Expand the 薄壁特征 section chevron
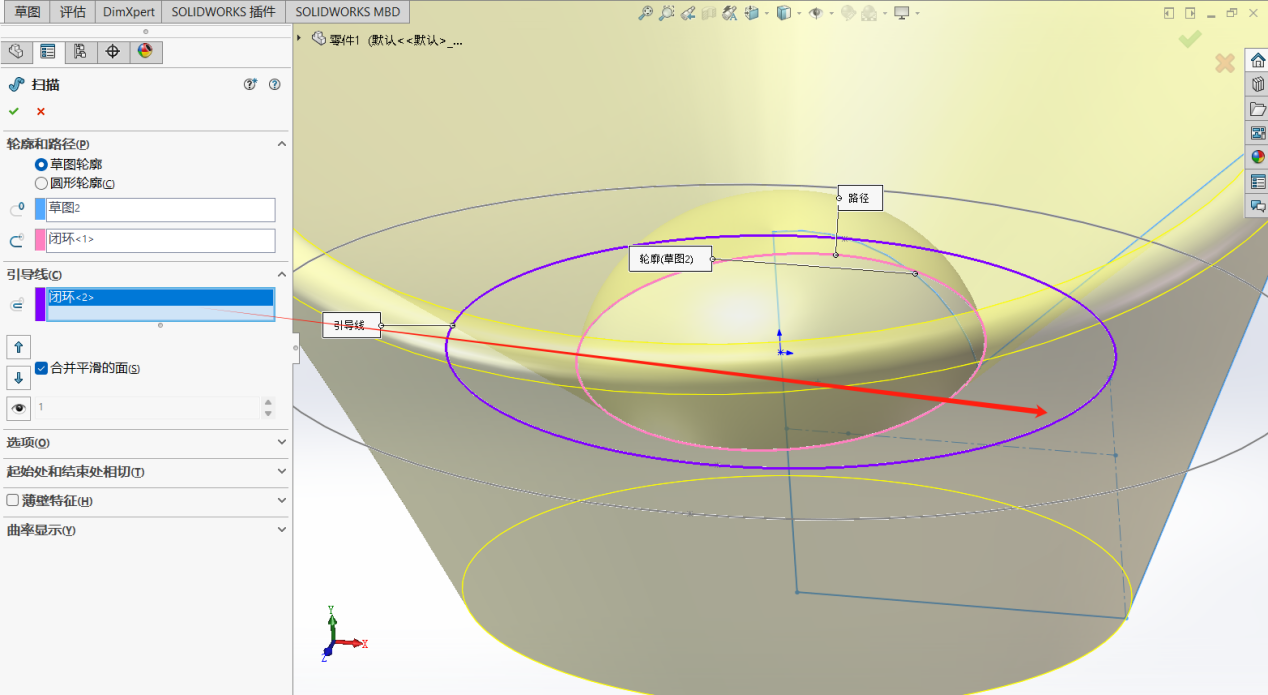1268x695 pixels. 282,500
